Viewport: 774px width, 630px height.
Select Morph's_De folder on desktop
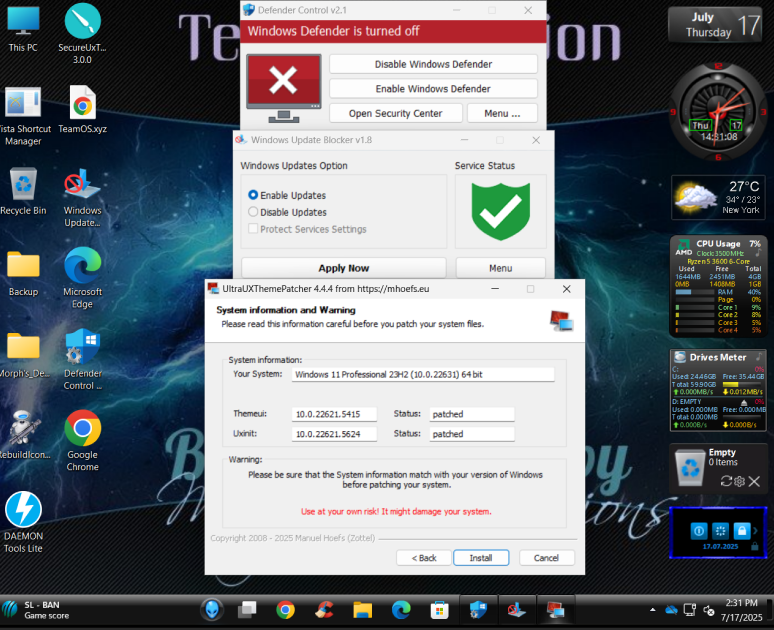pos(23,354)
